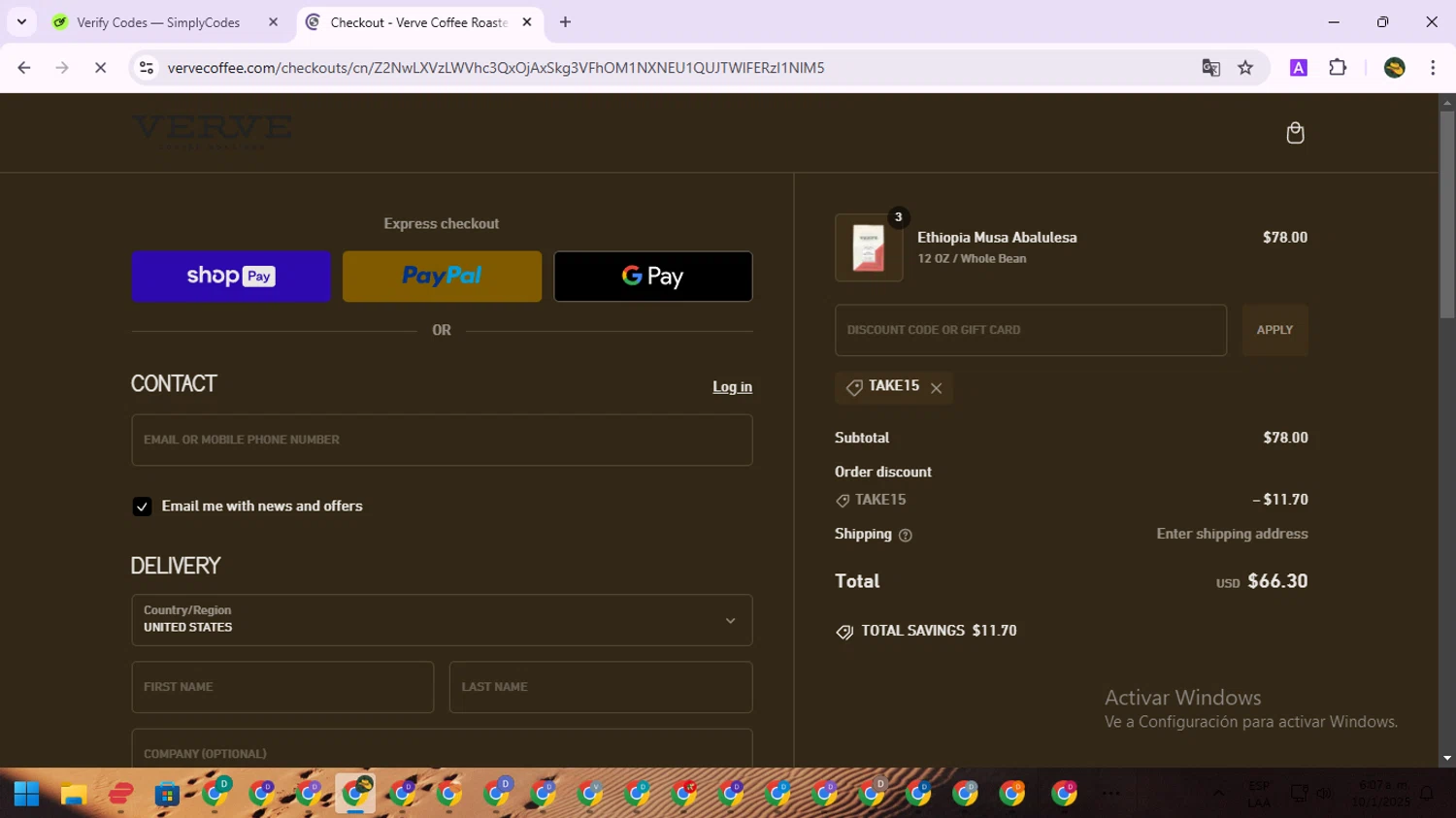Click the Apply discount button

(1274, 330)
